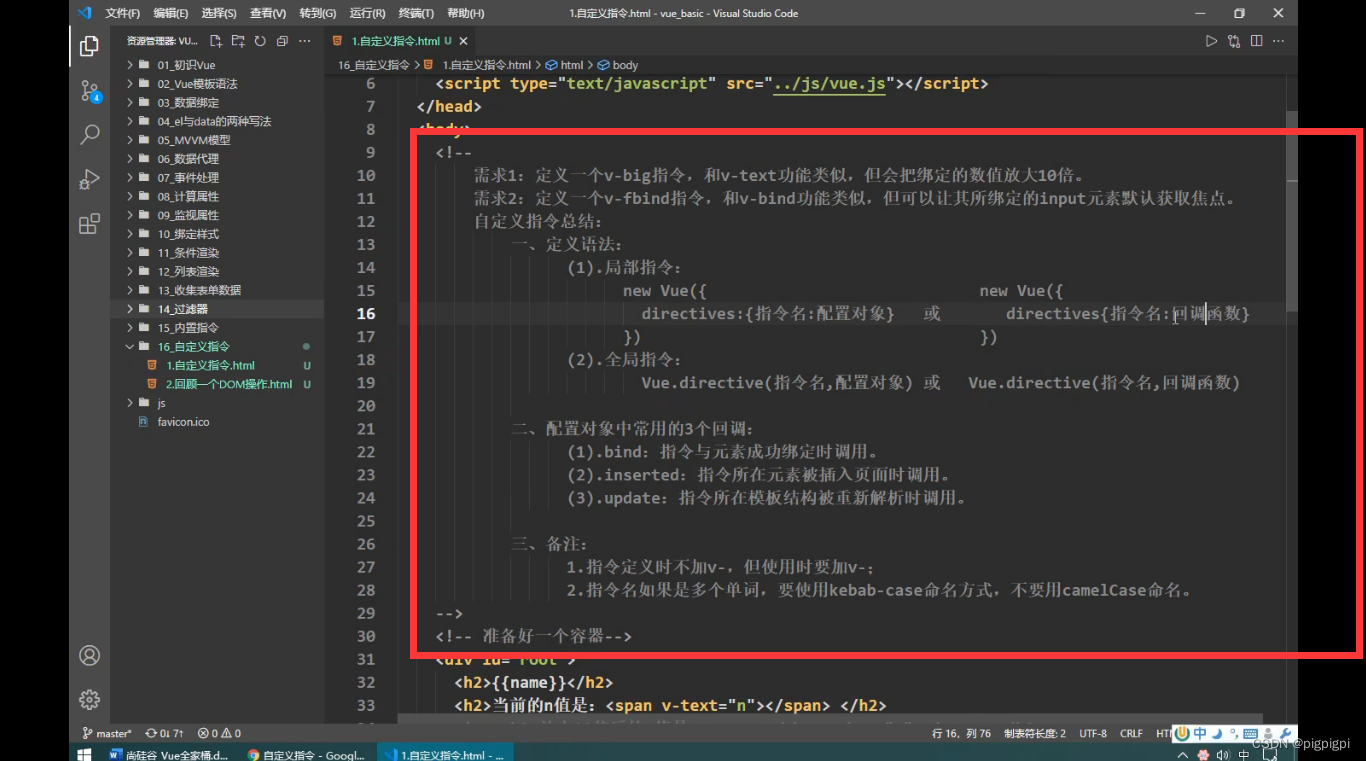Expand the 04_el与data的两种写法 folder
Viewport: 1366px width, 761px height.
[217, 121]
